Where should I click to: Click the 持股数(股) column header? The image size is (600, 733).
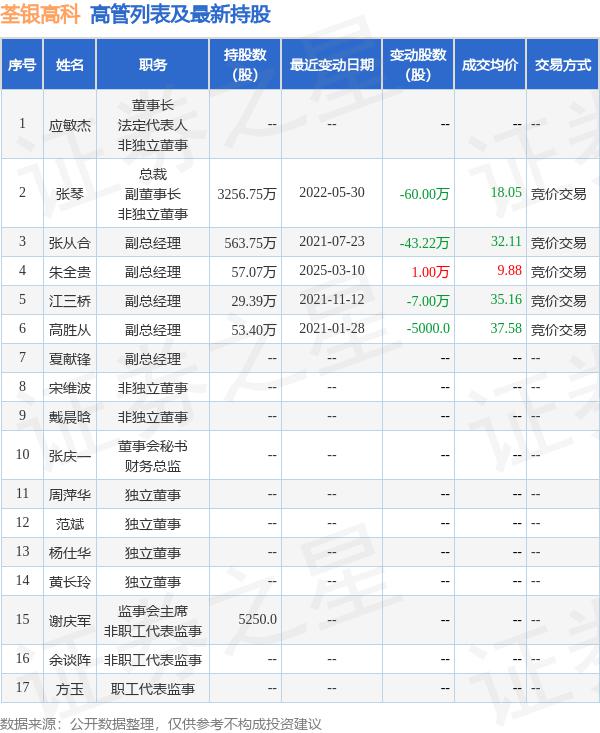[x=245, y=65]
